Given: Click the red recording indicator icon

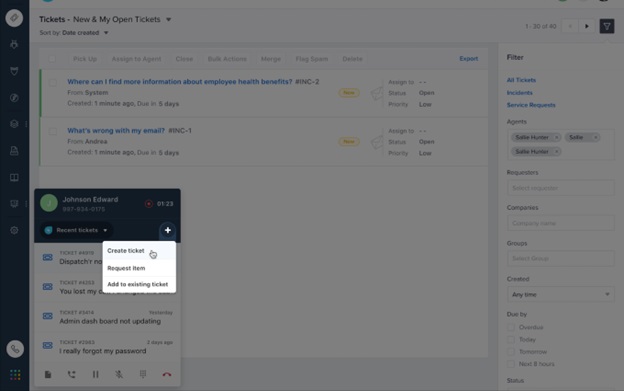Looking at the screenshot, I should click(x=149, y=204).
